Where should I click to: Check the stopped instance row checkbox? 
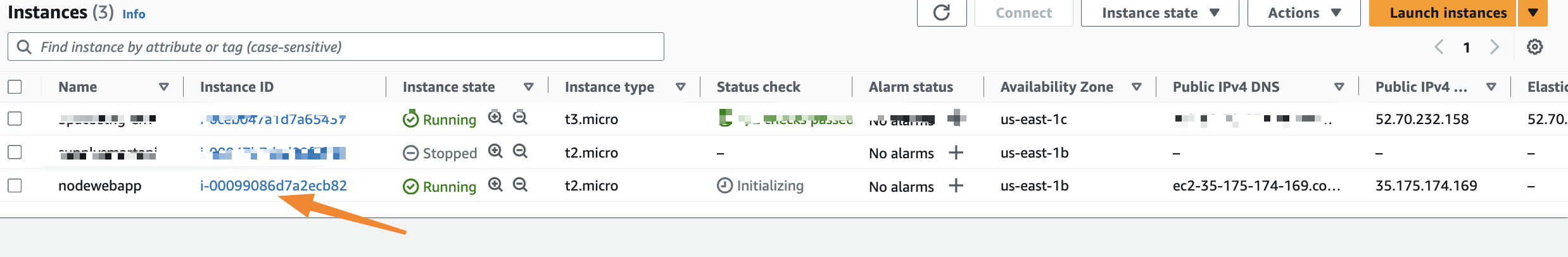15,153
